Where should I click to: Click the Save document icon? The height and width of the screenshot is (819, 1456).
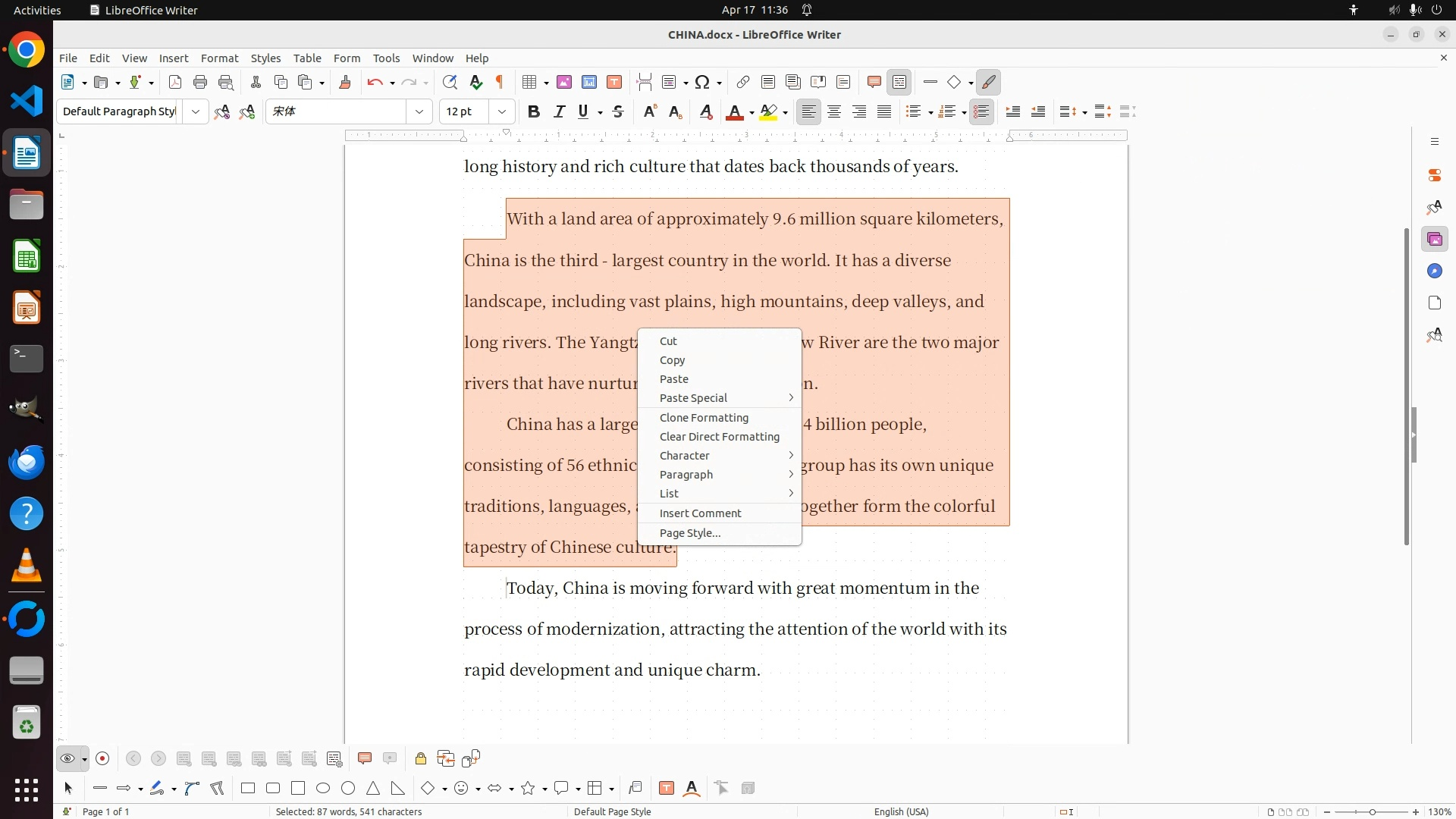point(135,83)
